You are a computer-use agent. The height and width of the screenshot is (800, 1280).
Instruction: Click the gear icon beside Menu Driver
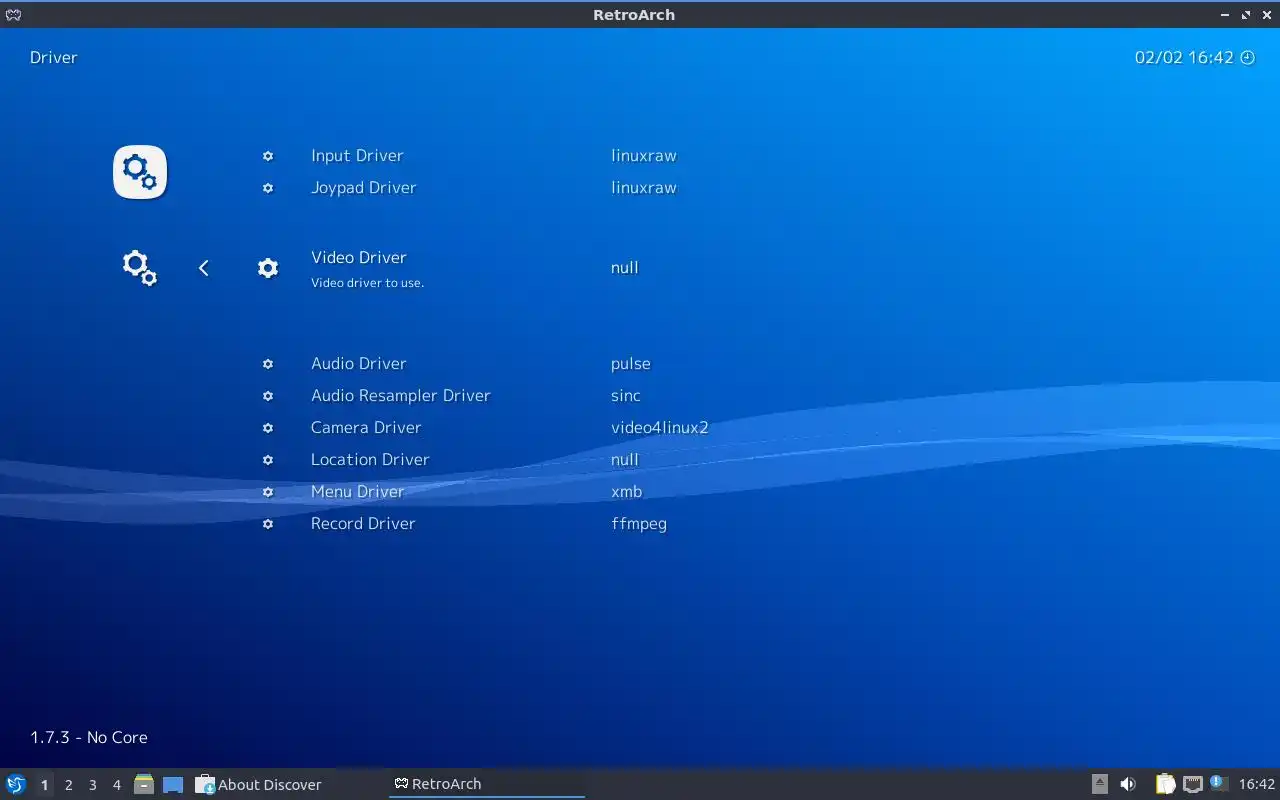(268, 492)
